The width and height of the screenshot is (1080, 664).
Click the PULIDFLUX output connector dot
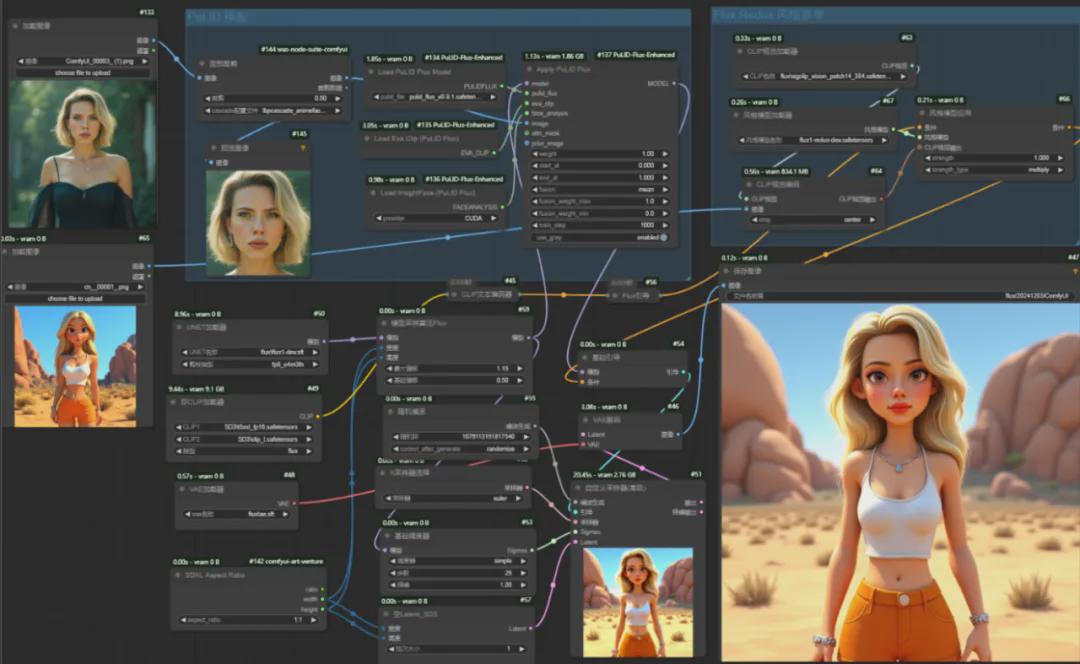pyautogui.click(x=502, y=86)
